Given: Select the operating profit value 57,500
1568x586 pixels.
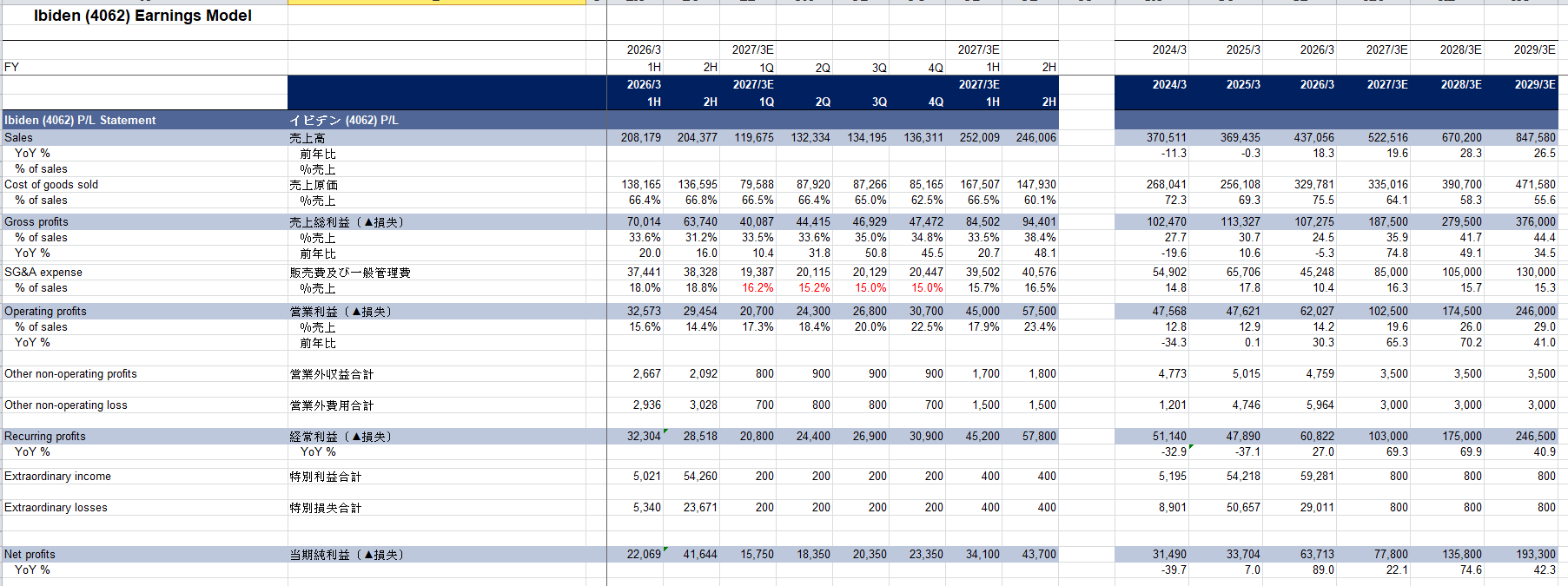Looking at the screenshot, I should coord(1039,311).
